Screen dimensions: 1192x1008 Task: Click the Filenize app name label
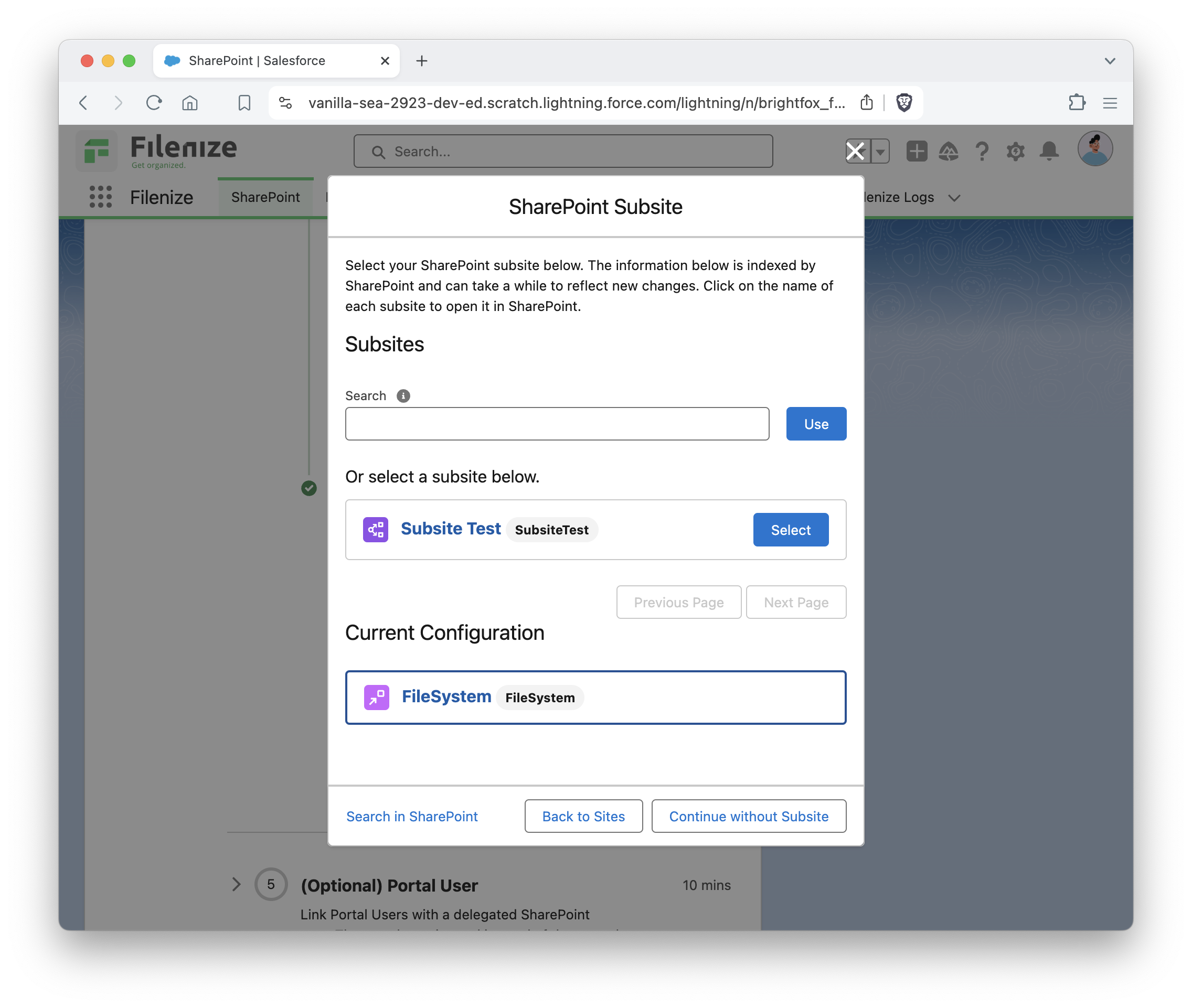coord(161,197)
